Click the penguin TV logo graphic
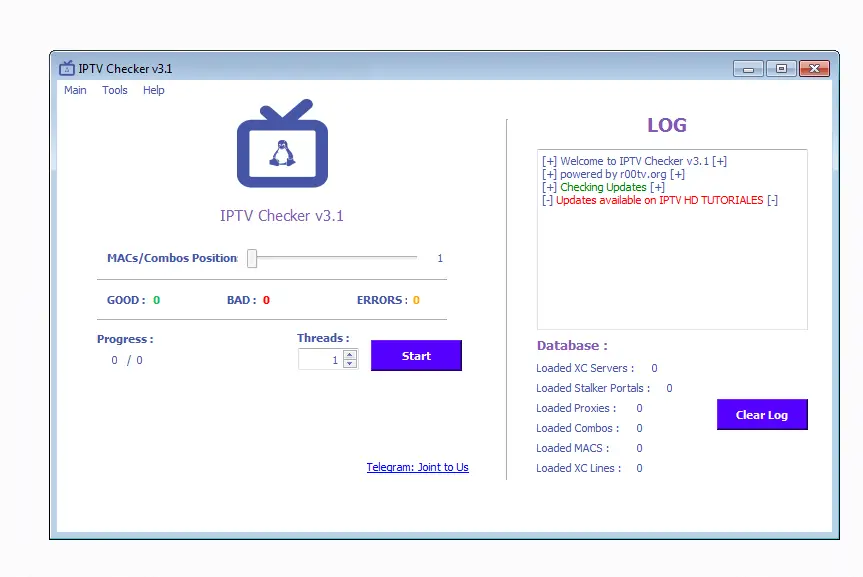 pos(281,146)
